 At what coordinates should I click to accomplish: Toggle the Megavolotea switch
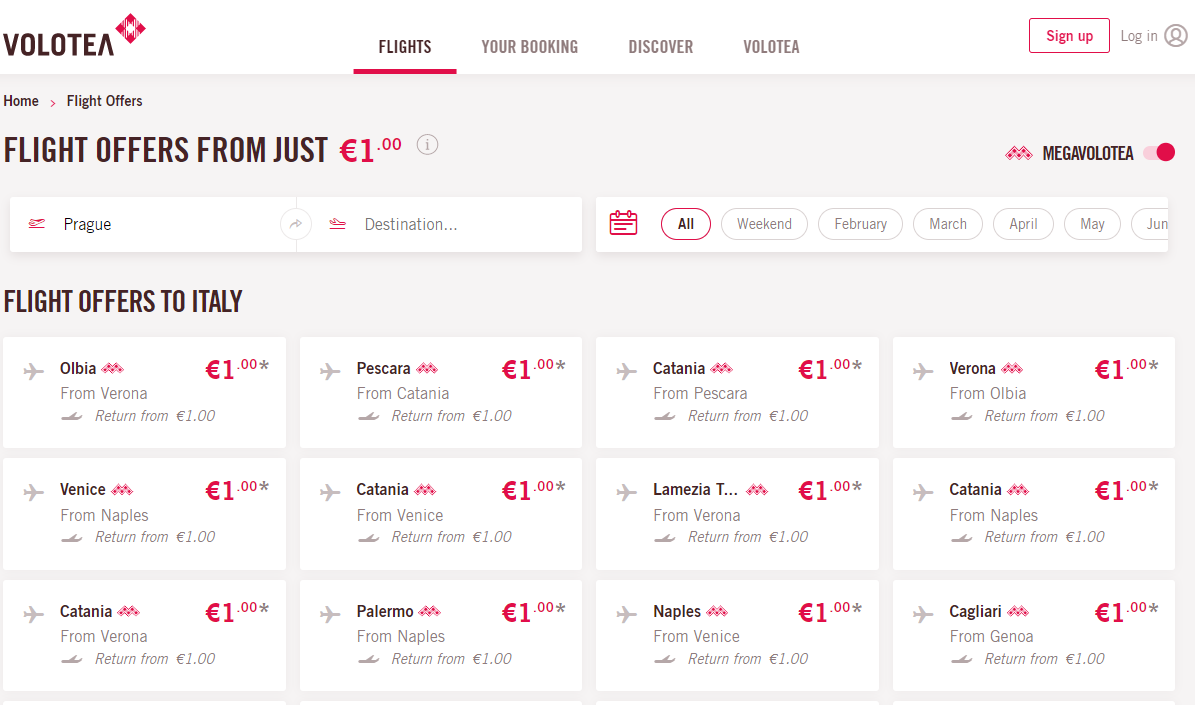click(x=1160, y=152)
